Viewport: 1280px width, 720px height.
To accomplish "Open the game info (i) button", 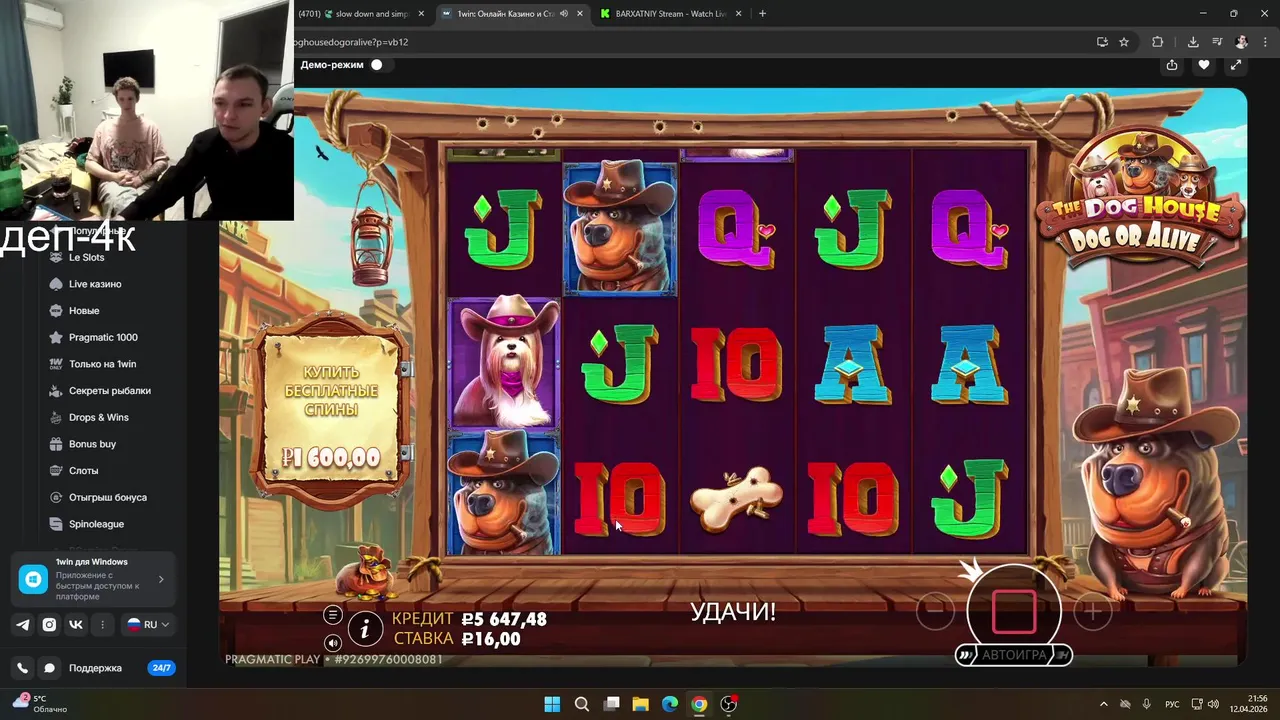I will point(365,628).
